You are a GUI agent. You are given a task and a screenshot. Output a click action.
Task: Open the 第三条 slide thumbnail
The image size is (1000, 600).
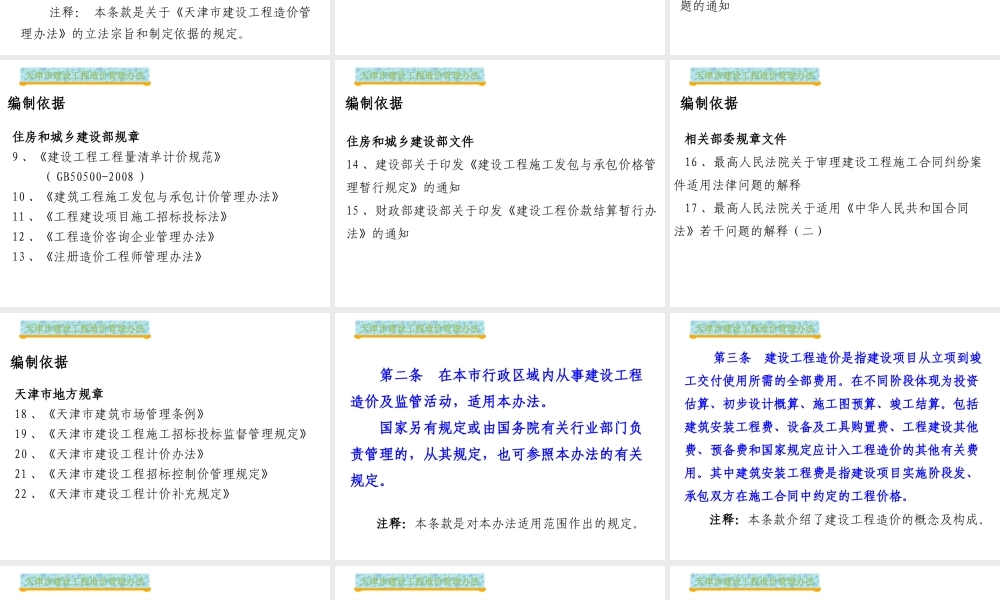[835, 436]
